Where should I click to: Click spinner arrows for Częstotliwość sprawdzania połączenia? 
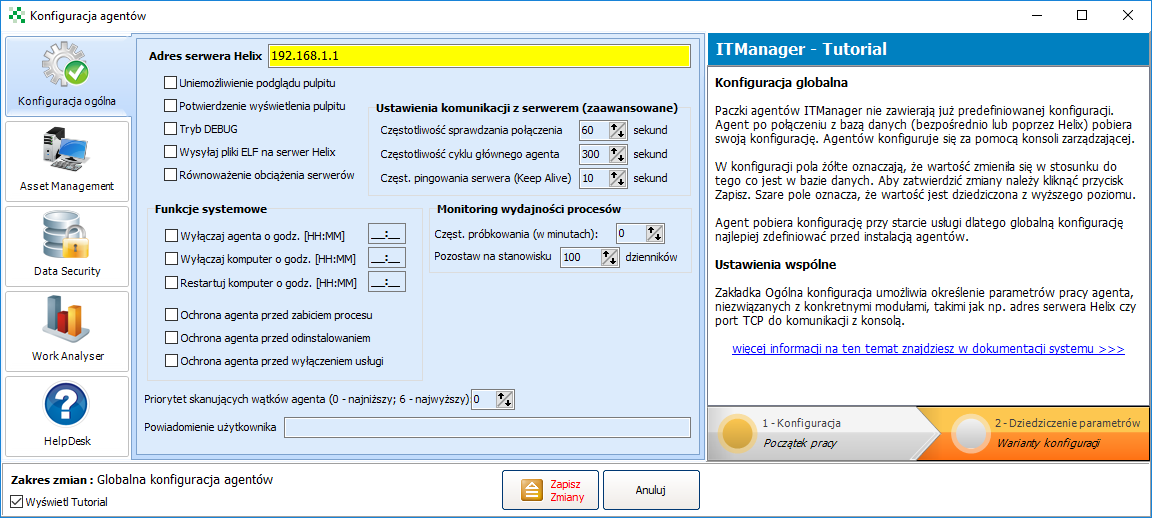coord(616,131)
